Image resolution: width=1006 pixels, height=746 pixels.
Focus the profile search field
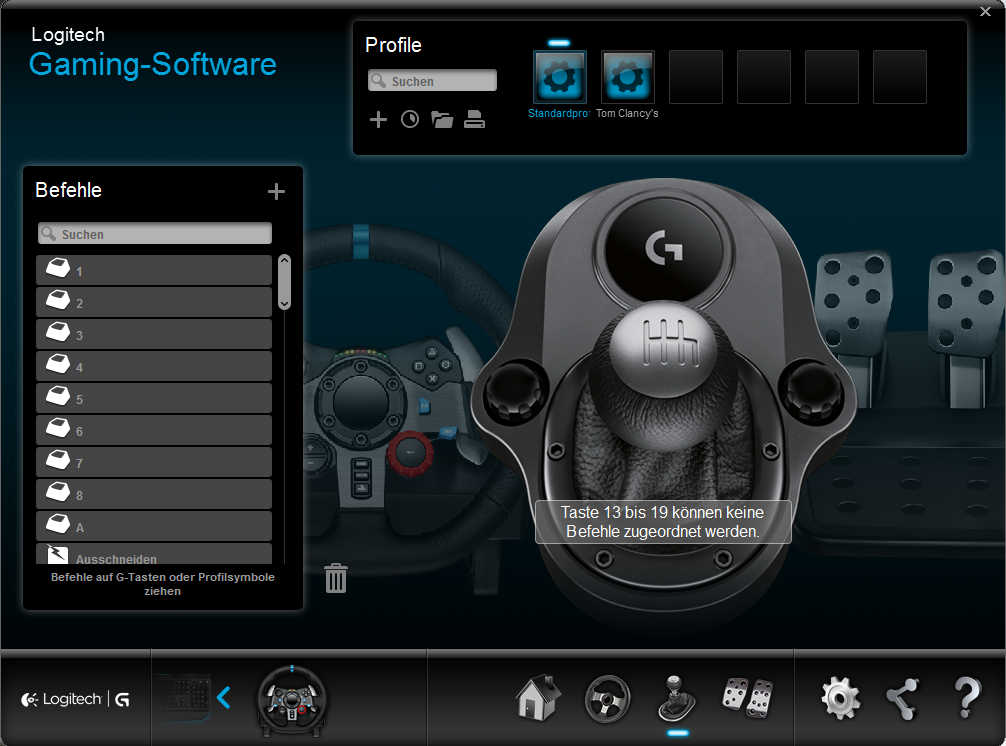point(432,81)
